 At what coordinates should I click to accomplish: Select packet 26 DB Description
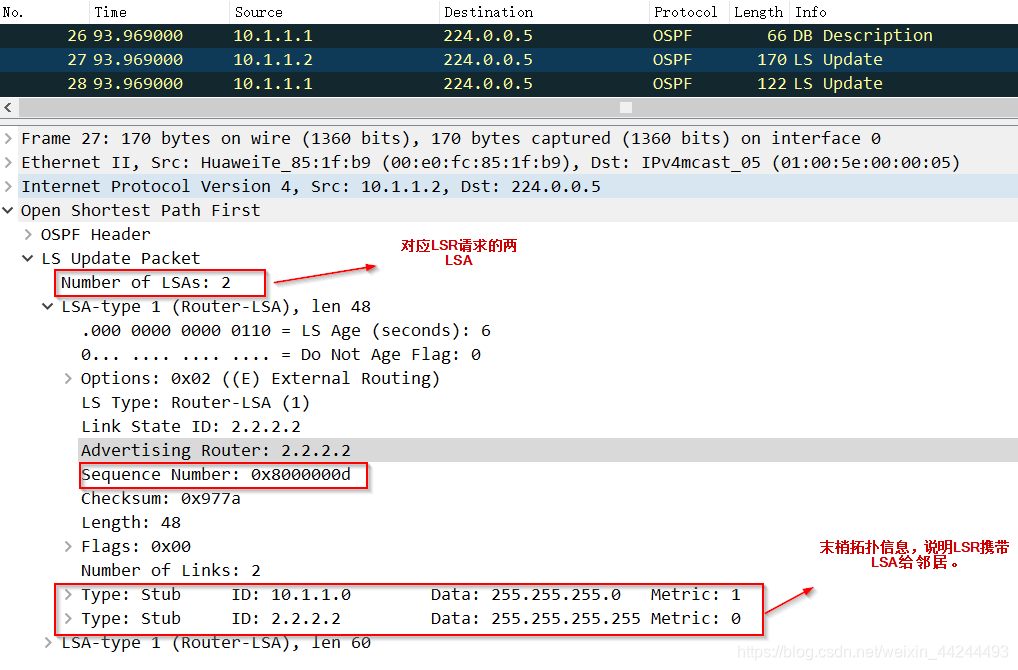coord(509,36)
